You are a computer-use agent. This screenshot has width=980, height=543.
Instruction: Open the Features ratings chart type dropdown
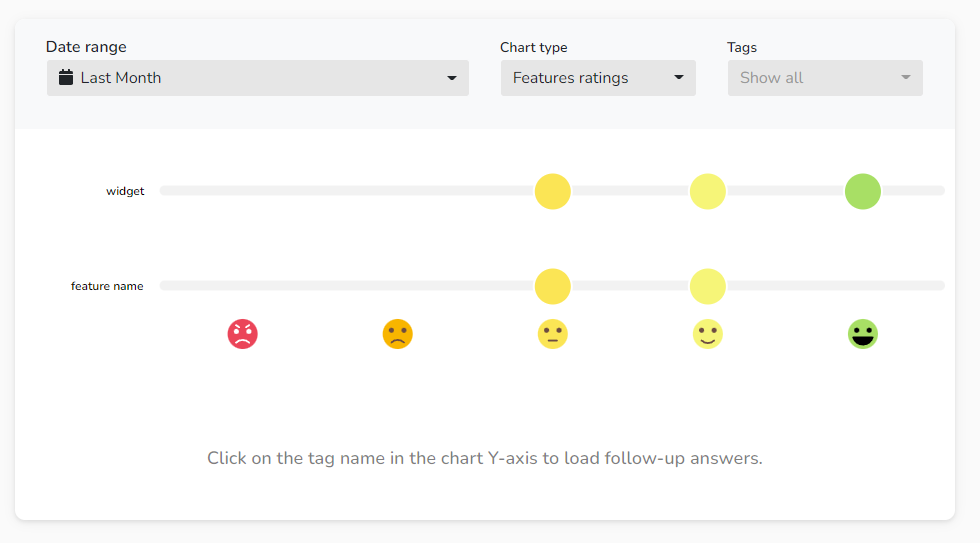coord(598,78)
